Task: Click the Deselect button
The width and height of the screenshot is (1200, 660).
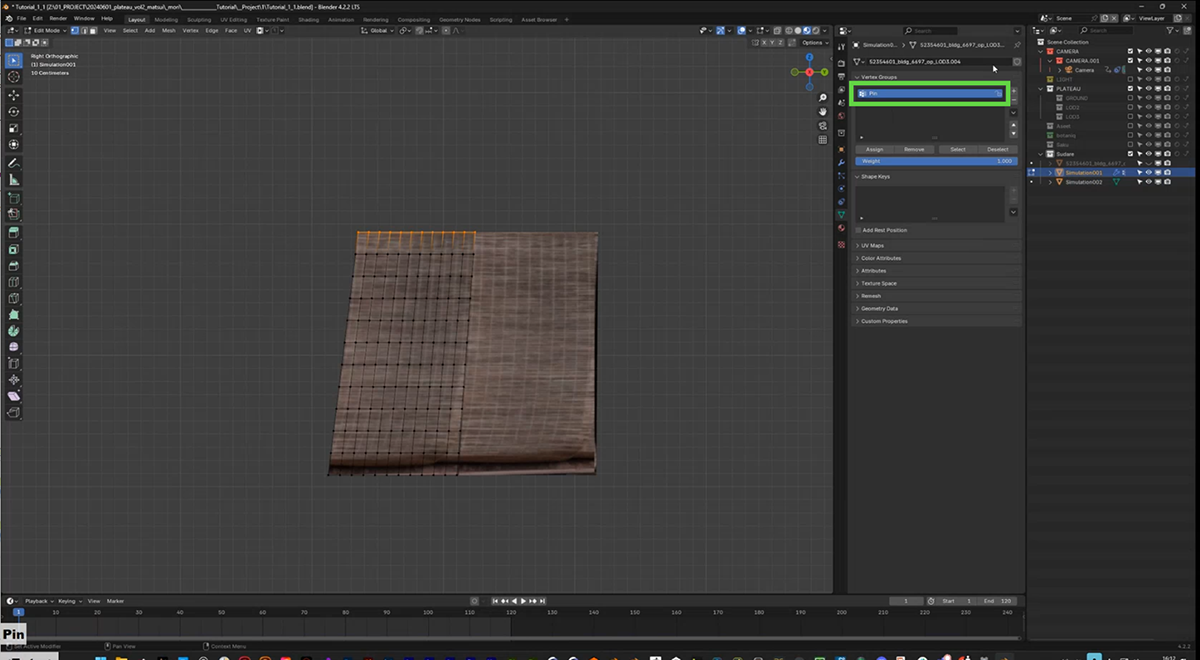Action: point(997,149)
